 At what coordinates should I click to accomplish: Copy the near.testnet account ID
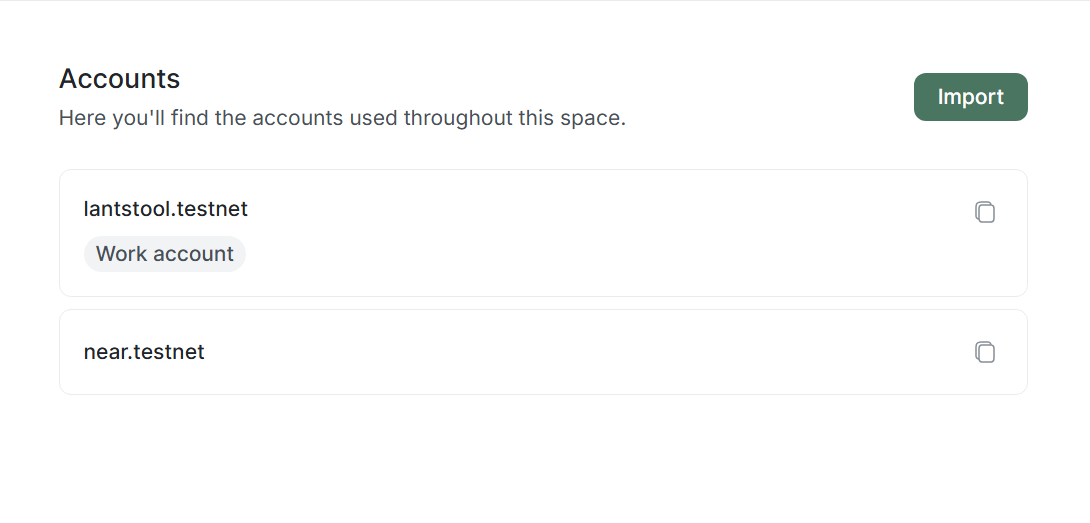click(985, 352)
